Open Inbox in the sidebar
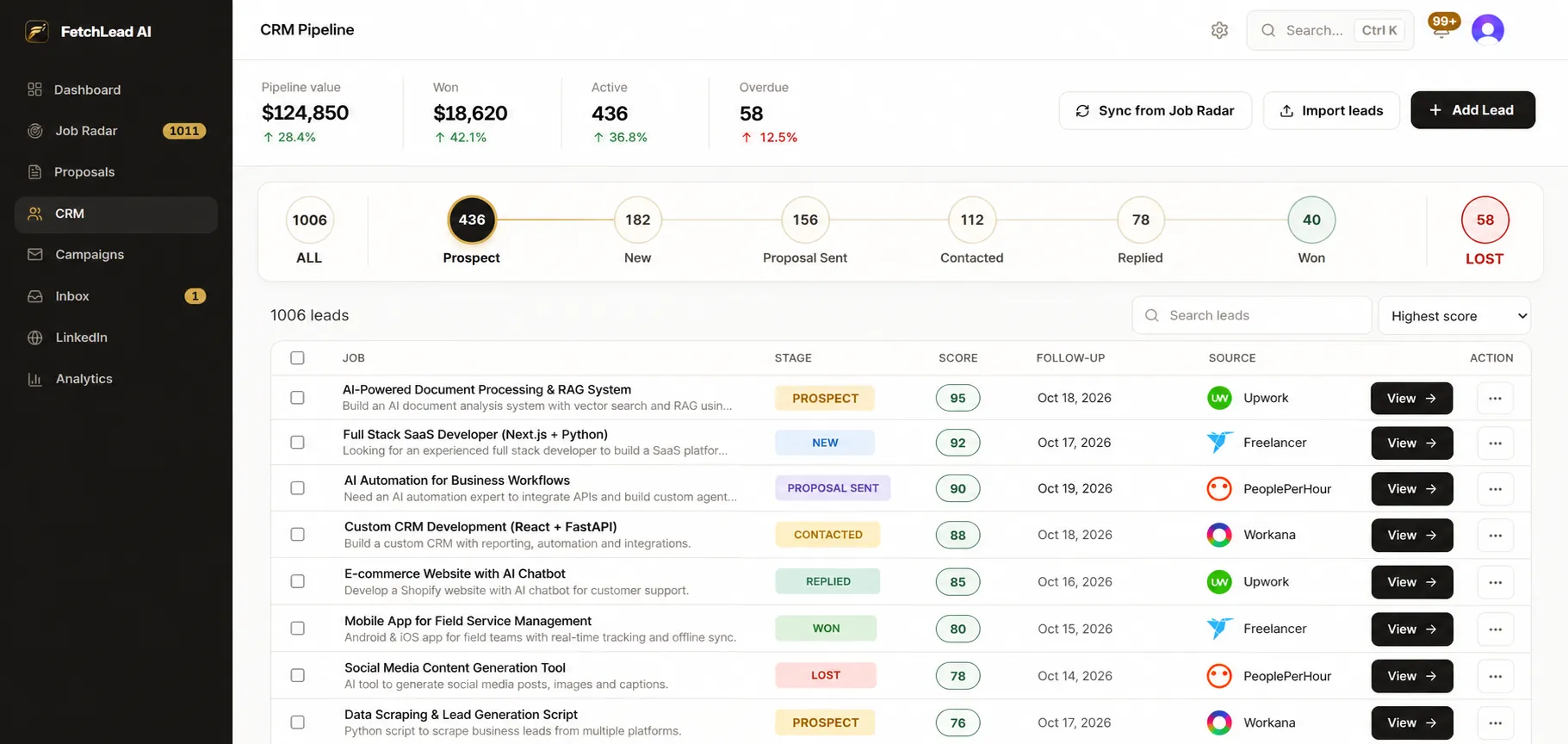Viewport: 1568px width, 744px height. click(116, 296)
